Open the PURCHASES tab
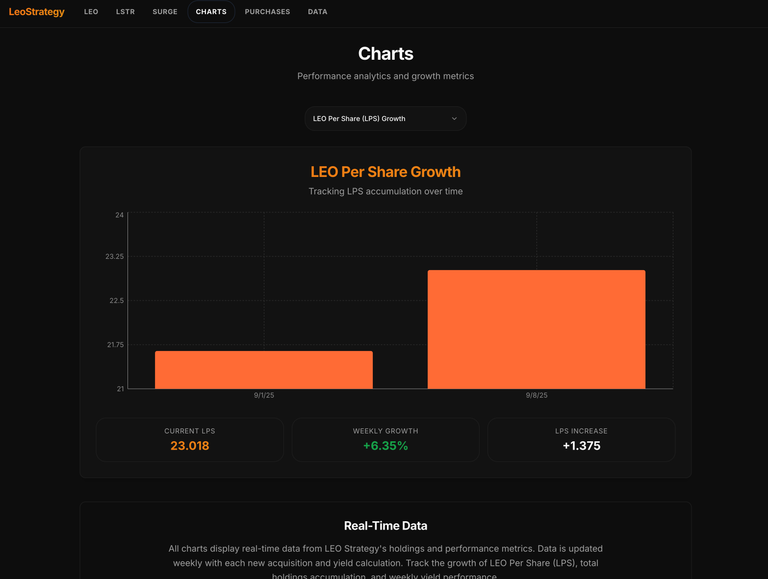768x579 pixels. [267, 12]
